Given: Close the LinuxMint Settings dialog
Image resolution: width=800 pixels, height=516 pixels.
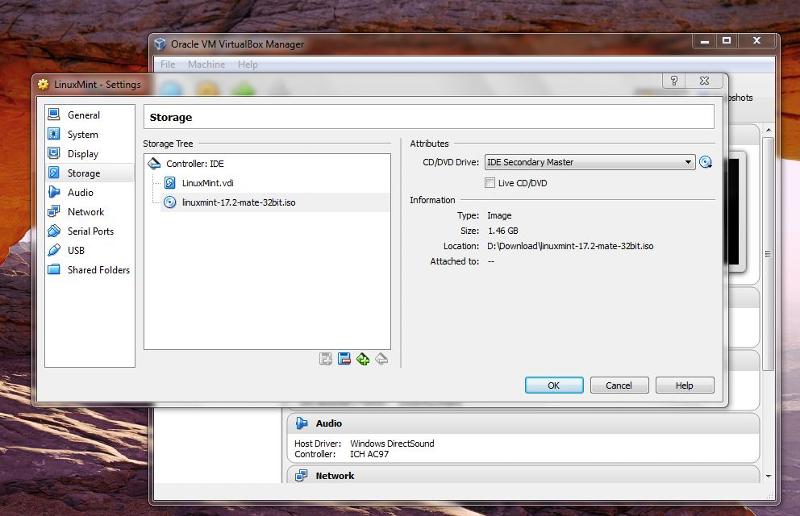Looking at the screenshot, I should point(705,81).
